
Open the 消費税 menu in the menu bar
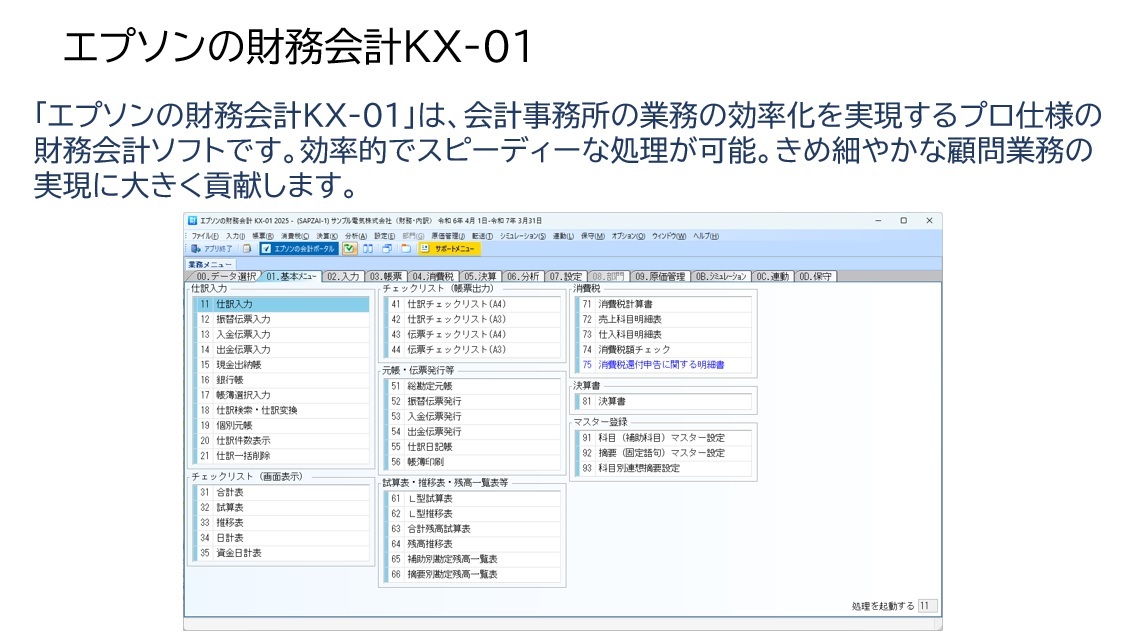tap(295, 236)
